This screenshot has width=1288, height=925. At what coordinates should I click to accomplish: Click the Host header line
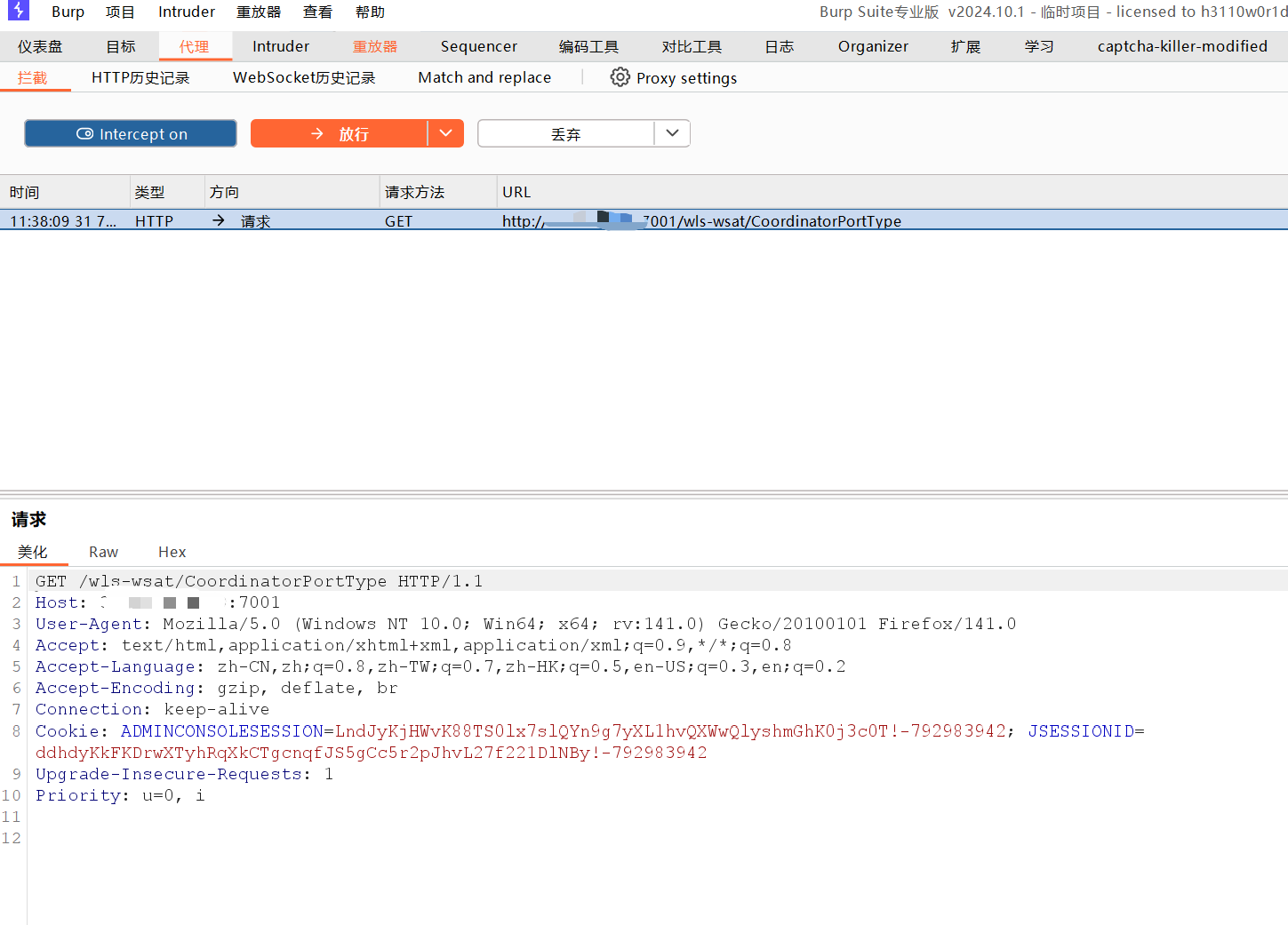157,602
